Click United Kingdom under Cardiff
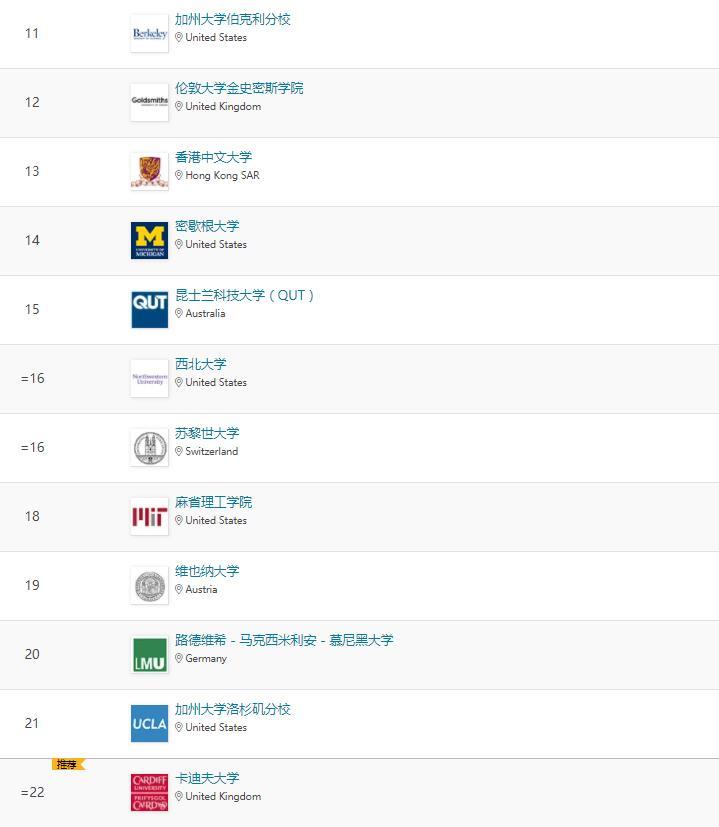The image size is (719, 827). point(223,796)
